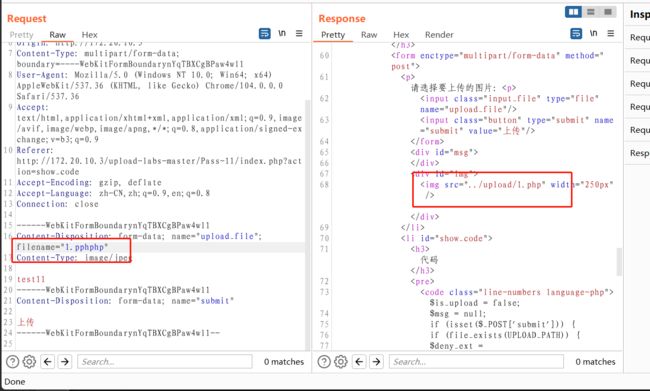650x391 pixels.
Task: Toggle word wrap icon in Response panel
Action: 576,34
